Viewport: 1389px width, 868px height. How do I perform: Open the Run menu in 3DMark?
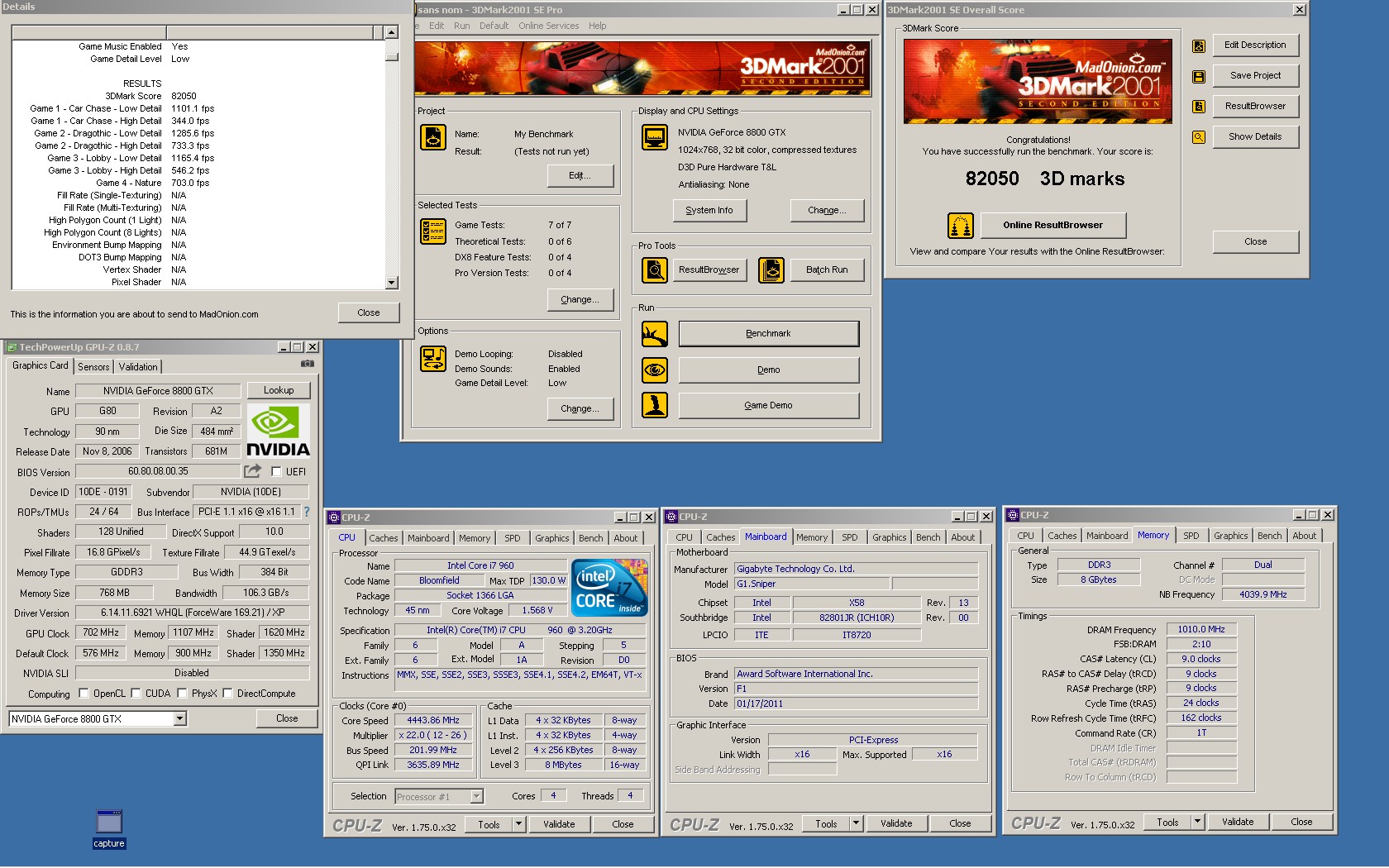[x=461, y=26]
